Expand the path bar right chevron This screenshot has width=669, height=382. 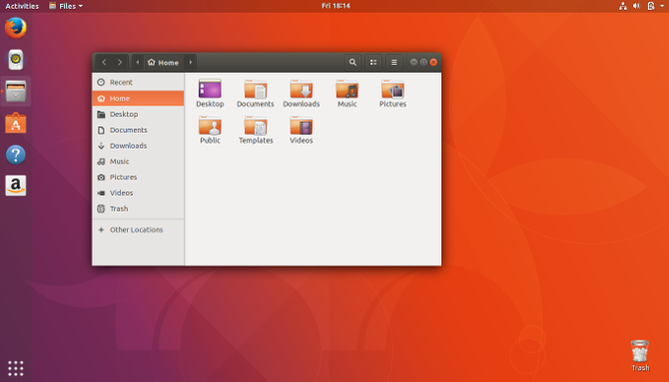coord(191,62)
